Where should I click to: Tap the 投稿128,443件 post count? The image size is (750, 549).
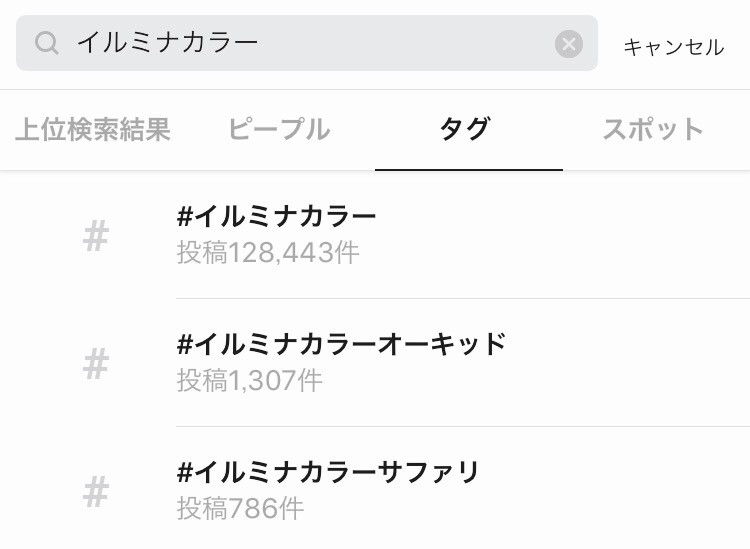tap(268, 253)
